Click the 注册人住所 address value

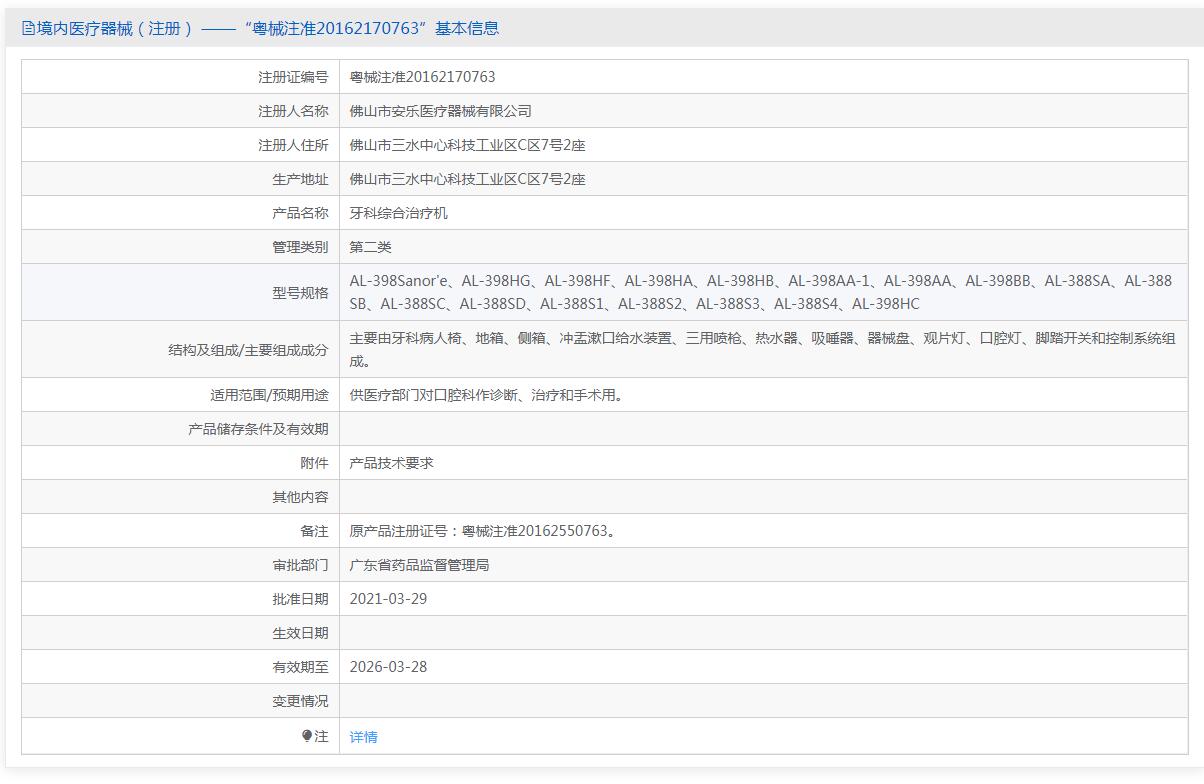click(468, 145)
